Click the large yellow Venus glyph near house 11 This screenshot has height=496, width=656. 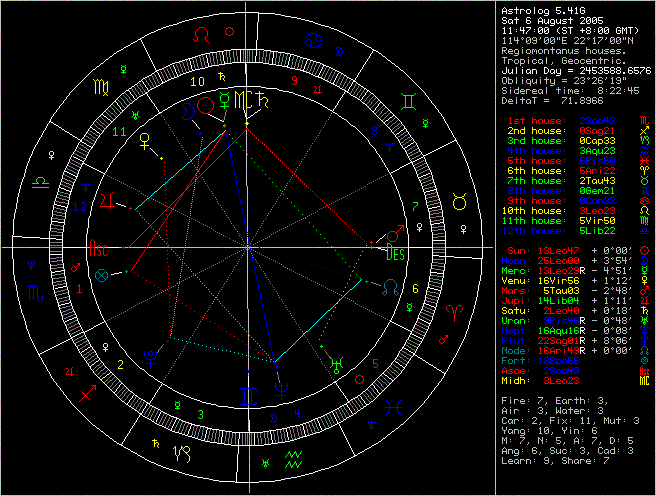click(147, 141)
